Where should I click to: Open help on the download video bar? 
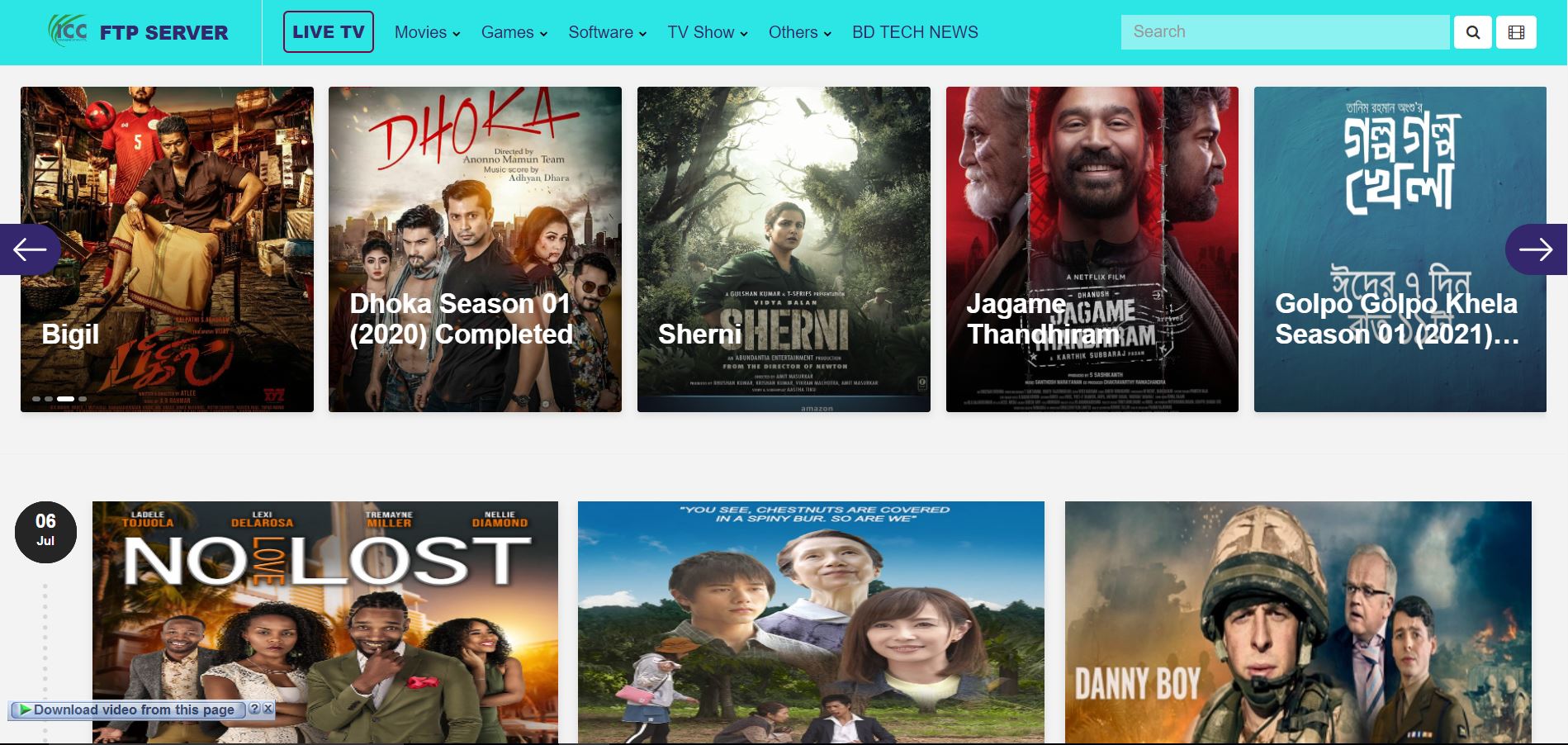[x=254, y=709]
